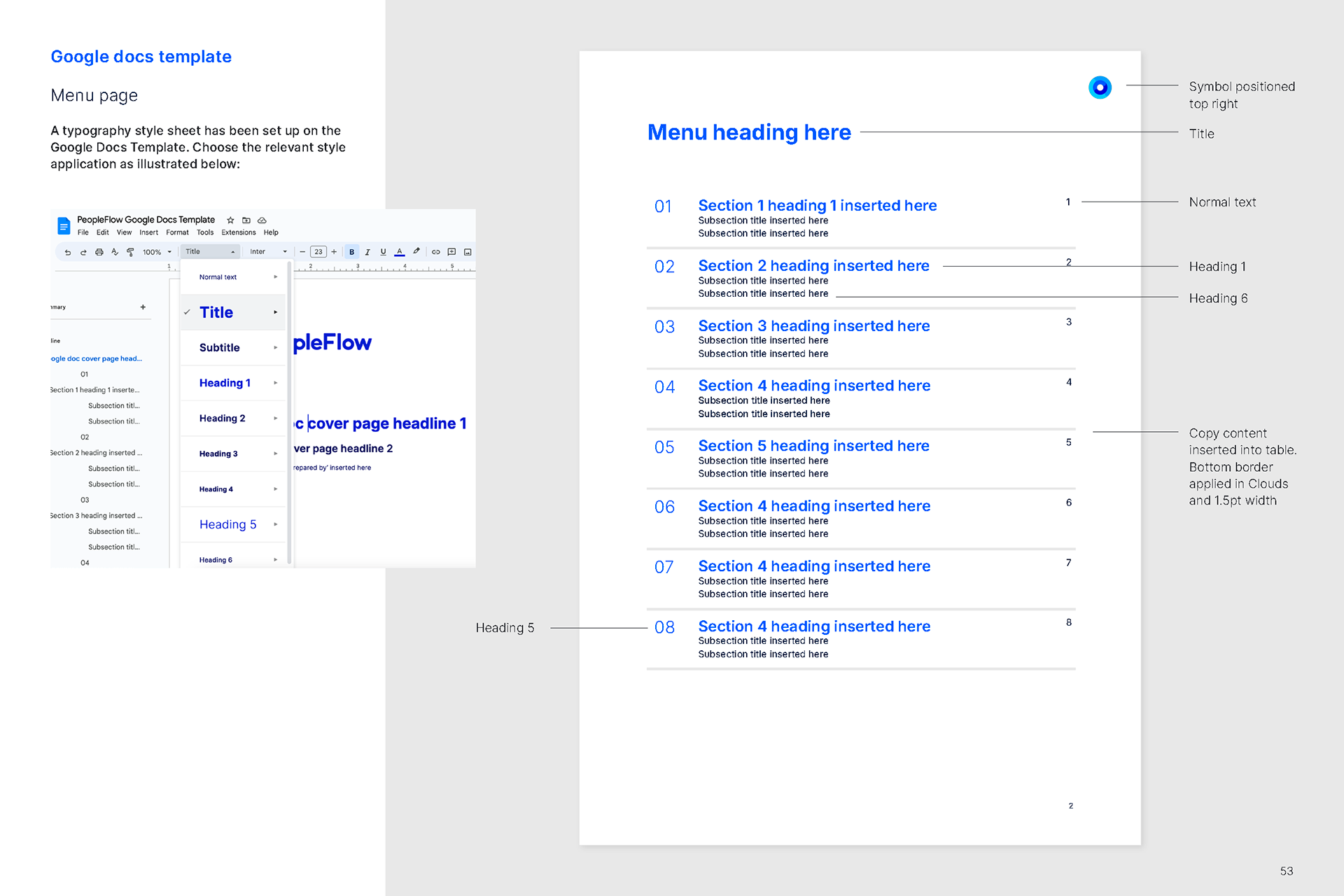Click the text color A swatch
This screenshot has height=896, width=1344.
pyautogui.click(x=400, y=252)
